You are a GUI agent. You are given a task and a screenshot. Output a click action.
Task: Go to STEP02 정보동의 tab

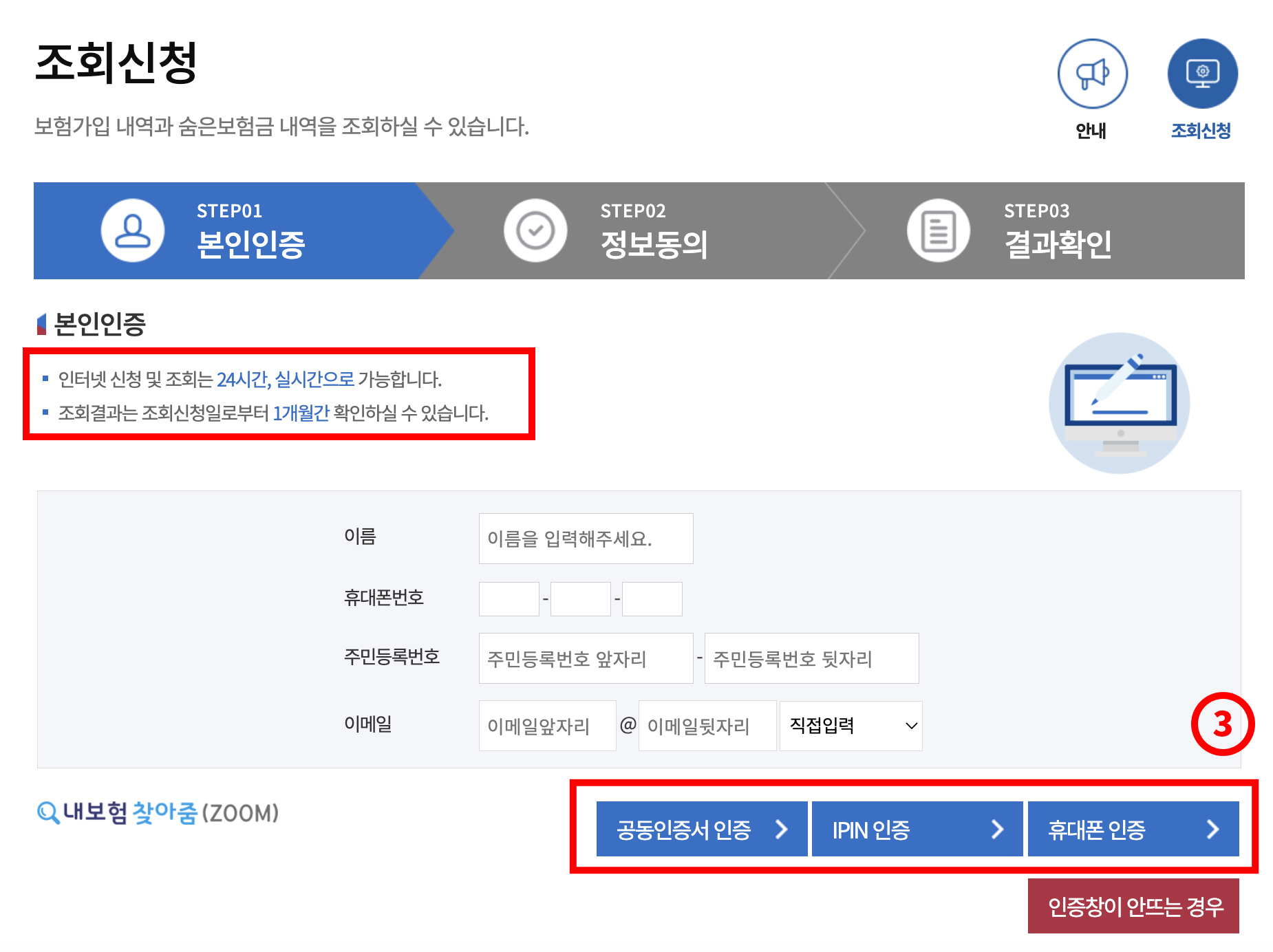[x=640, y=230]
